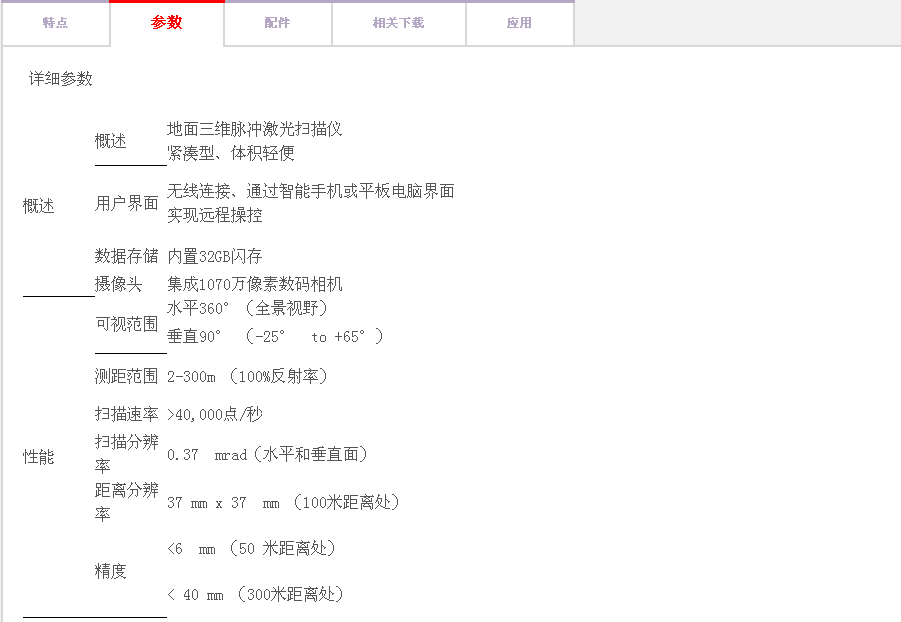The height and width of the screenshot is (622, 901).
Task: Click the 扫描分辨率 row label
Action: coord(127,454)
